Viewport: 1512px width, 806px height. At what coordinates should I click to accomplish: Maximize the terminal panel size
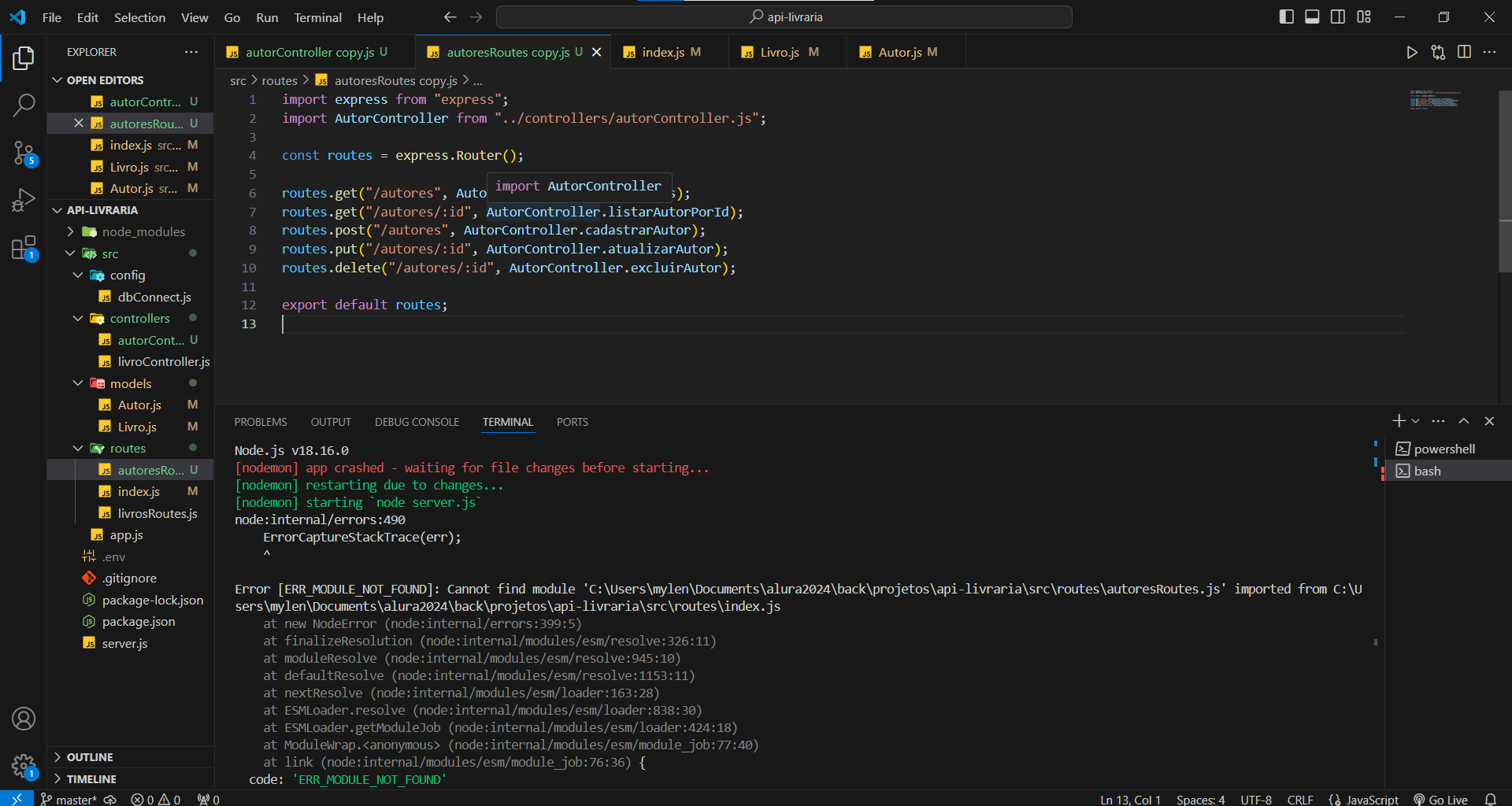(x=1464, y=421)
